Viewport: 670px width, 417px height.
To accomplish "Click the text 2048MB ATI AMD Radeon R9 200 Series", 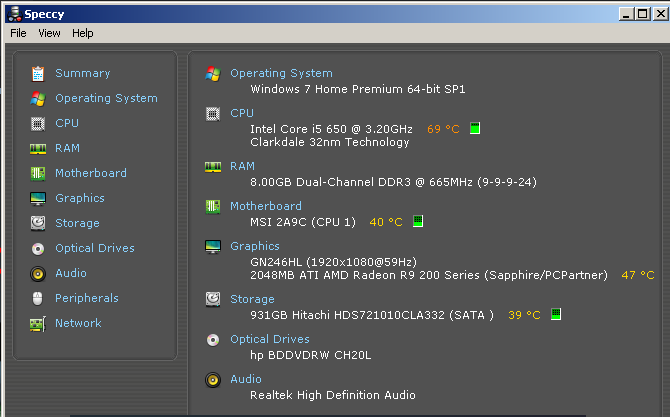I will point(365,275).
